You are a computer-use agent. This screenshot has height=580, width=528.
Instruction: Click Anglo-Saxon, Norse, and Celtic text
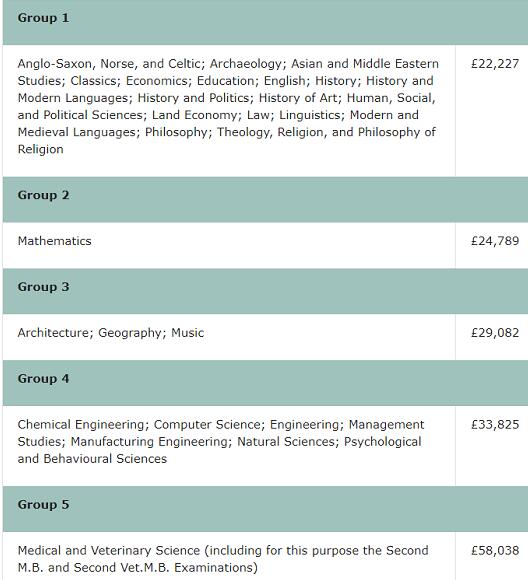coord(109,64)
